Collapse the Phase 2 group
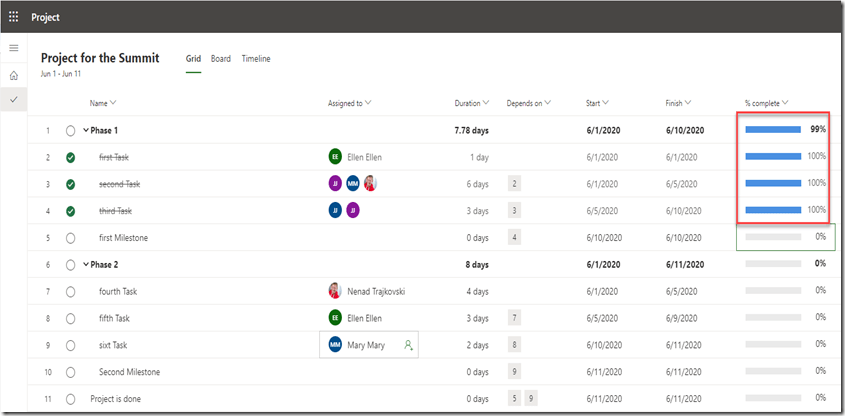Viewport: 845px width, 416px height. click(86, 264)
